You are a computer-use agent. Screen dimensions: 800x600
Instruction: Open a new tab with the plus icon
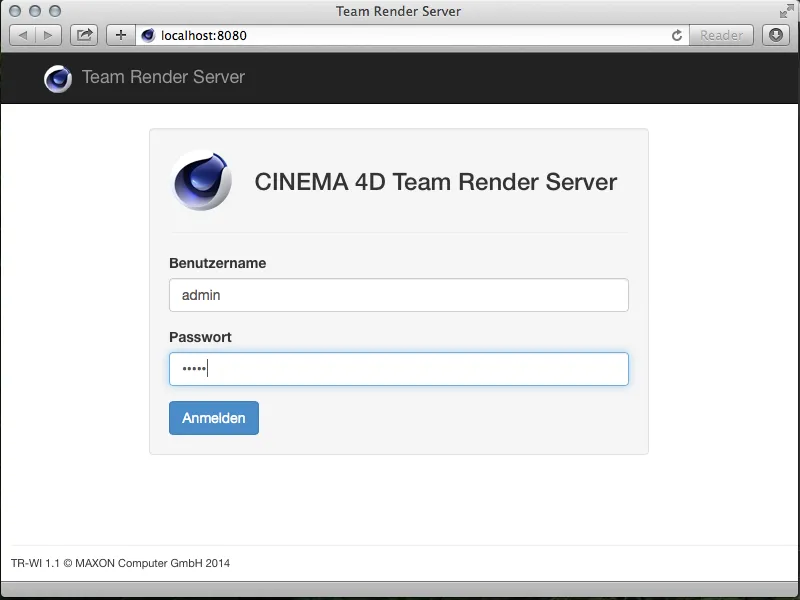coord(120,34)
